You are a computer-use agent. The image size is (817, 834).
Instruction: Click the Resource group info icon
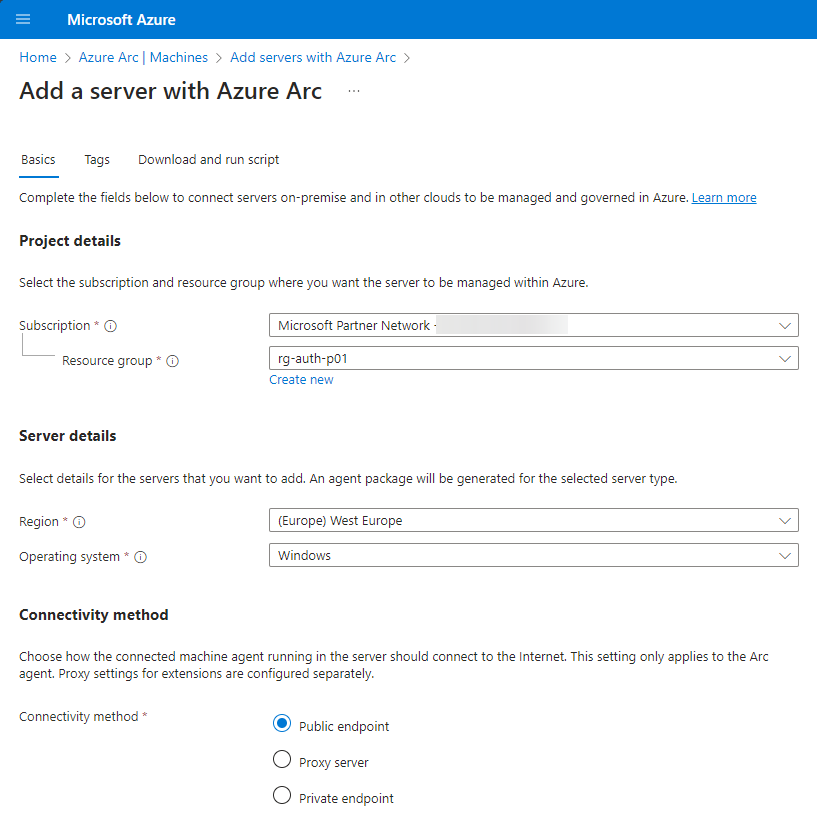pos(172,361)
